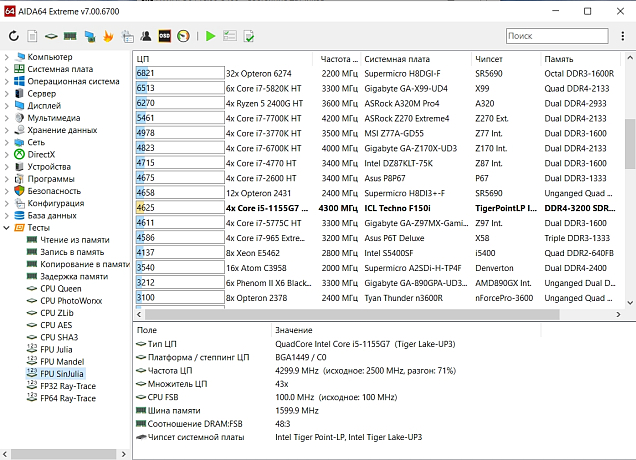This screenshot has height=460, width=636.
Task: Sort by the Частота column header
Action: tap(340, 58)
